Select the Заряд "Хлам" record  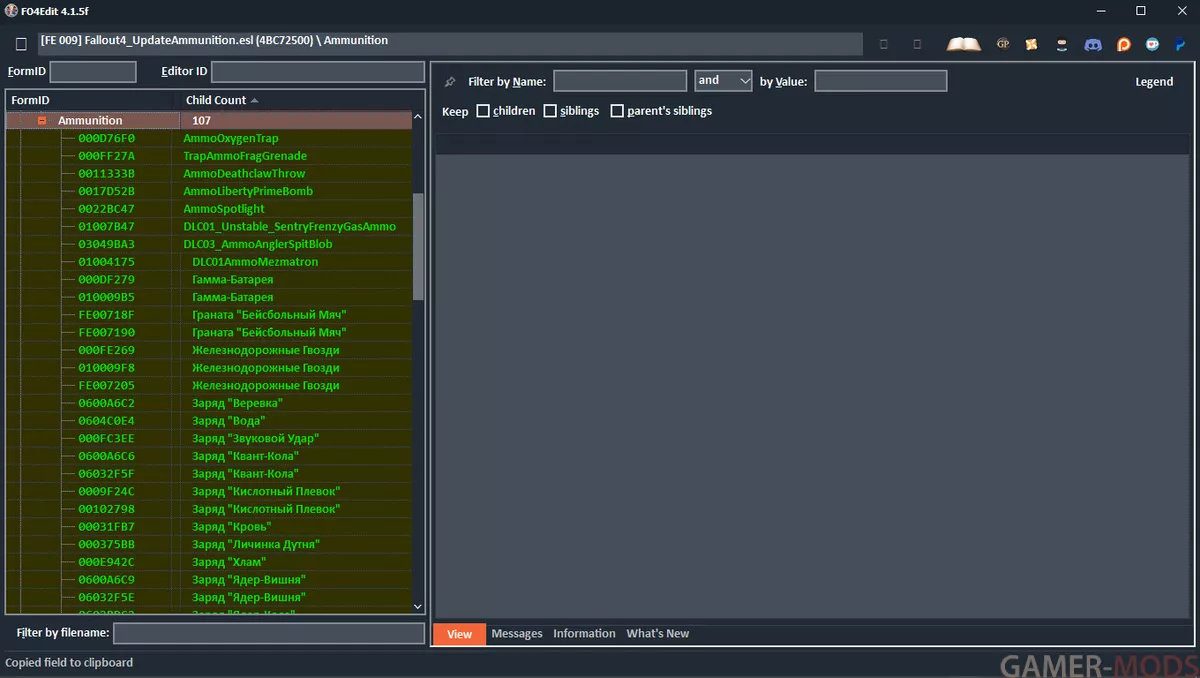(209, 562)
